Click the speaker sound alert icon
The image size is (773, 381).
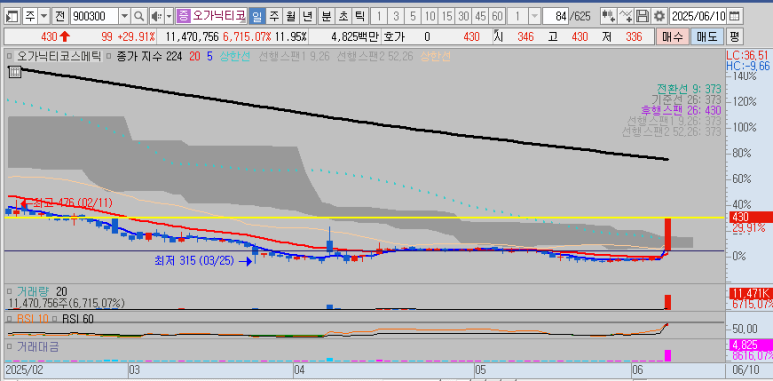click(x=156, y=17)
